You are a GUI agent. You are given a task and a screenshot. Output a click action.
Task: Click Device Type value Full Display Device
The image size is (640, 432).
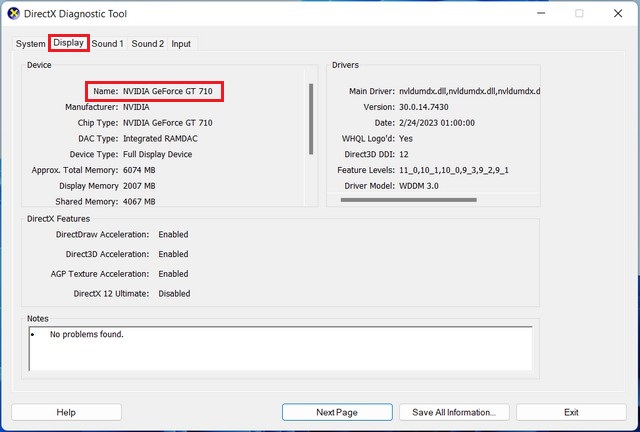pyautogui.click(x=158, y=154)
